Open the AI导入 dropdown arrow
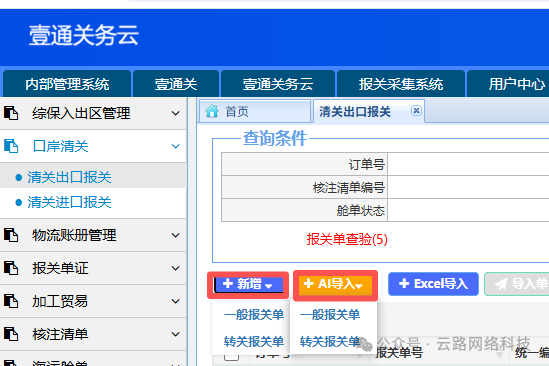The image size is (549, 366). 359,286
